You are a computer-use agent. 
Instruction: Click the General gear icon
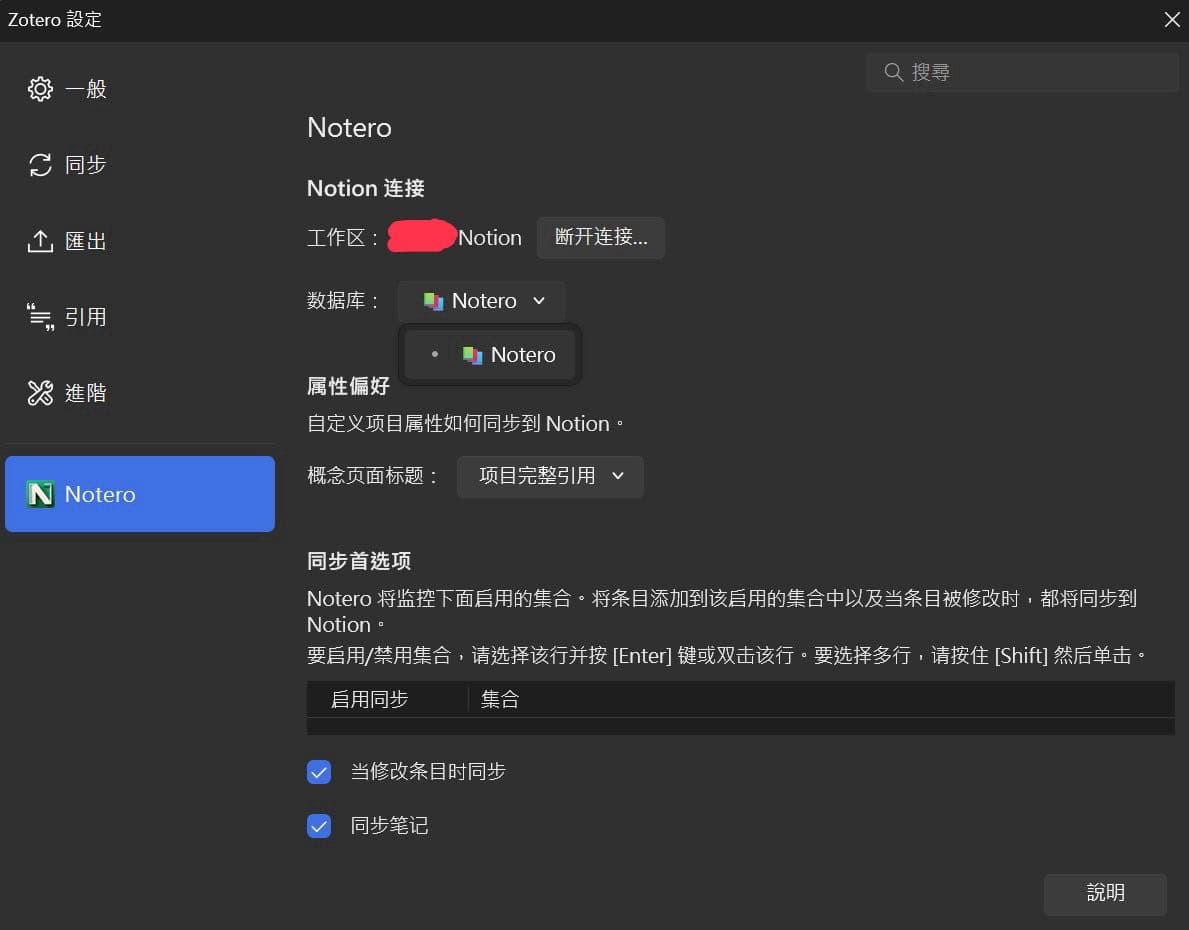click(x=40, y=89)
